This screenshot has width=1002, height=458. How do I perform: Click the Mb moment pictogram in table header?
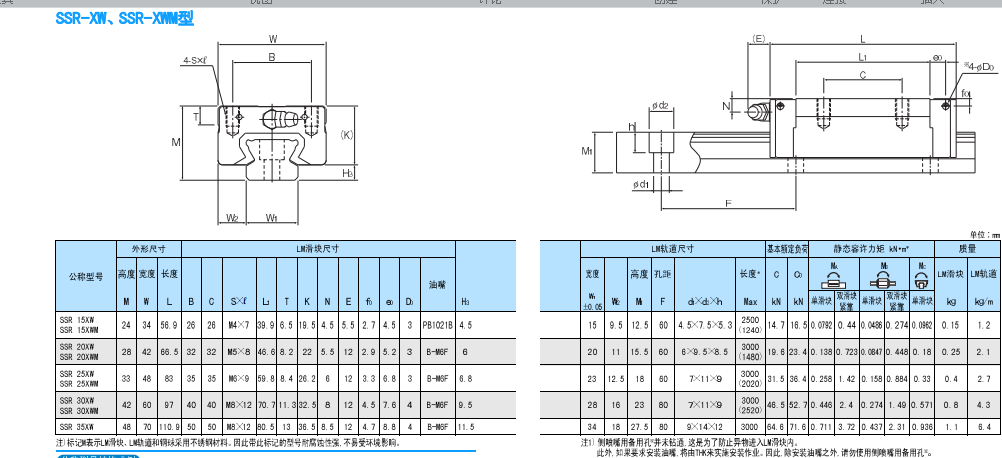(884, 280)
